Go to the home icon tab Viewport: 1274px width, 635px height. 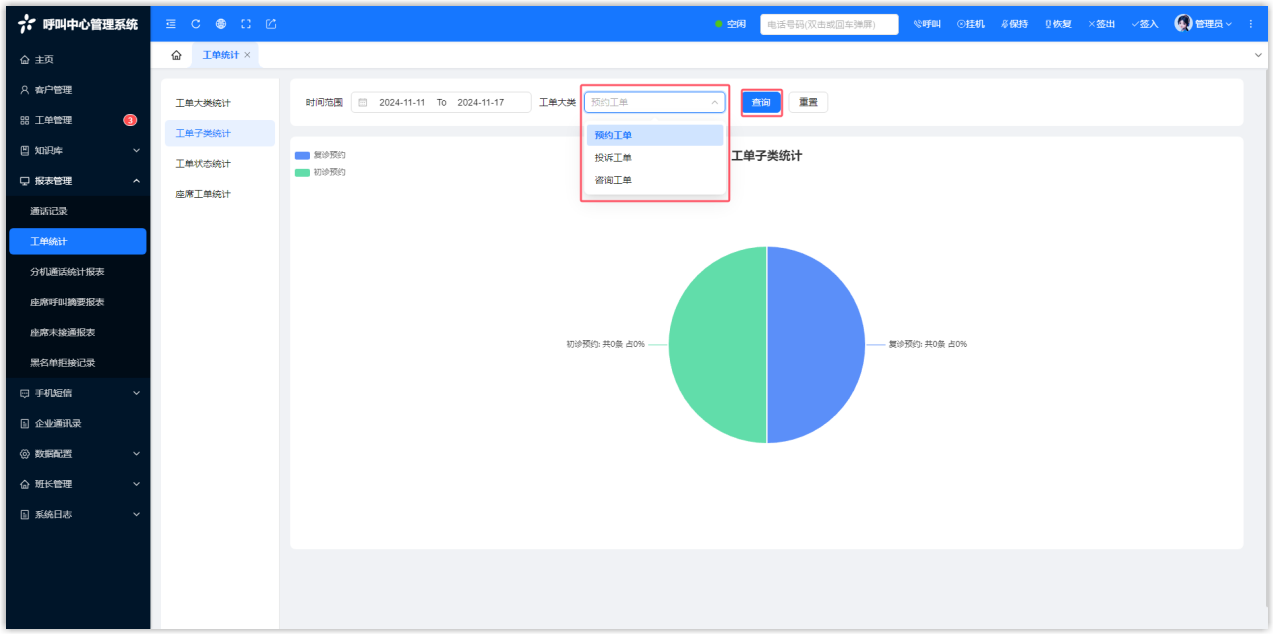[x=176, y=55]
